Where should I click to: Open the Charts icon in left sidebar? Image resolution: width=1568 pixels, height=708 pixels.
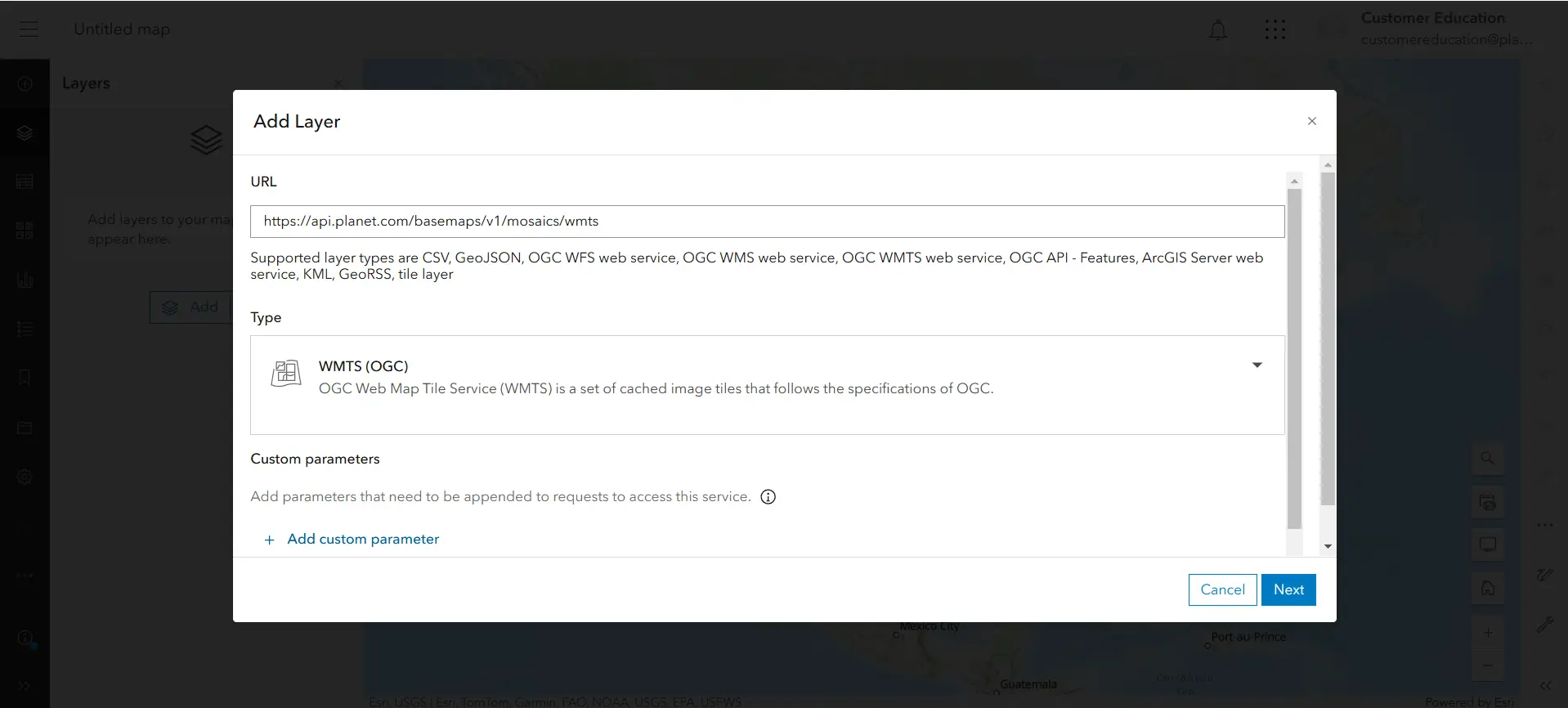tap(25, 280)
